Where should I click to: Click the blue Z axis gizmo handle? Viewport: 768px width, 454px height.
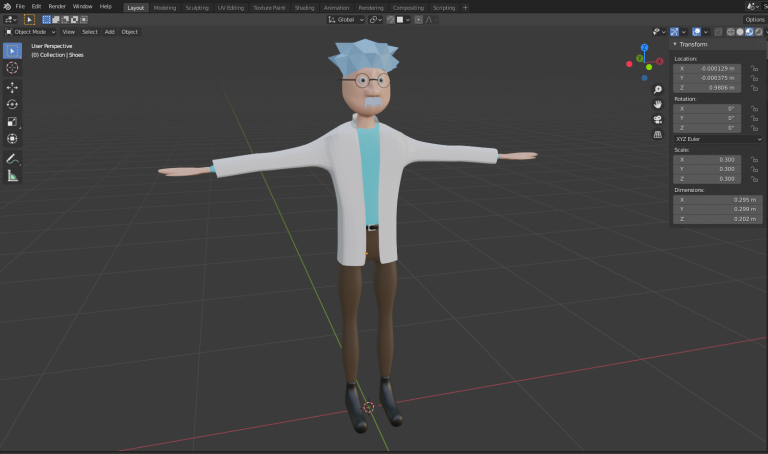coord(645,48)
